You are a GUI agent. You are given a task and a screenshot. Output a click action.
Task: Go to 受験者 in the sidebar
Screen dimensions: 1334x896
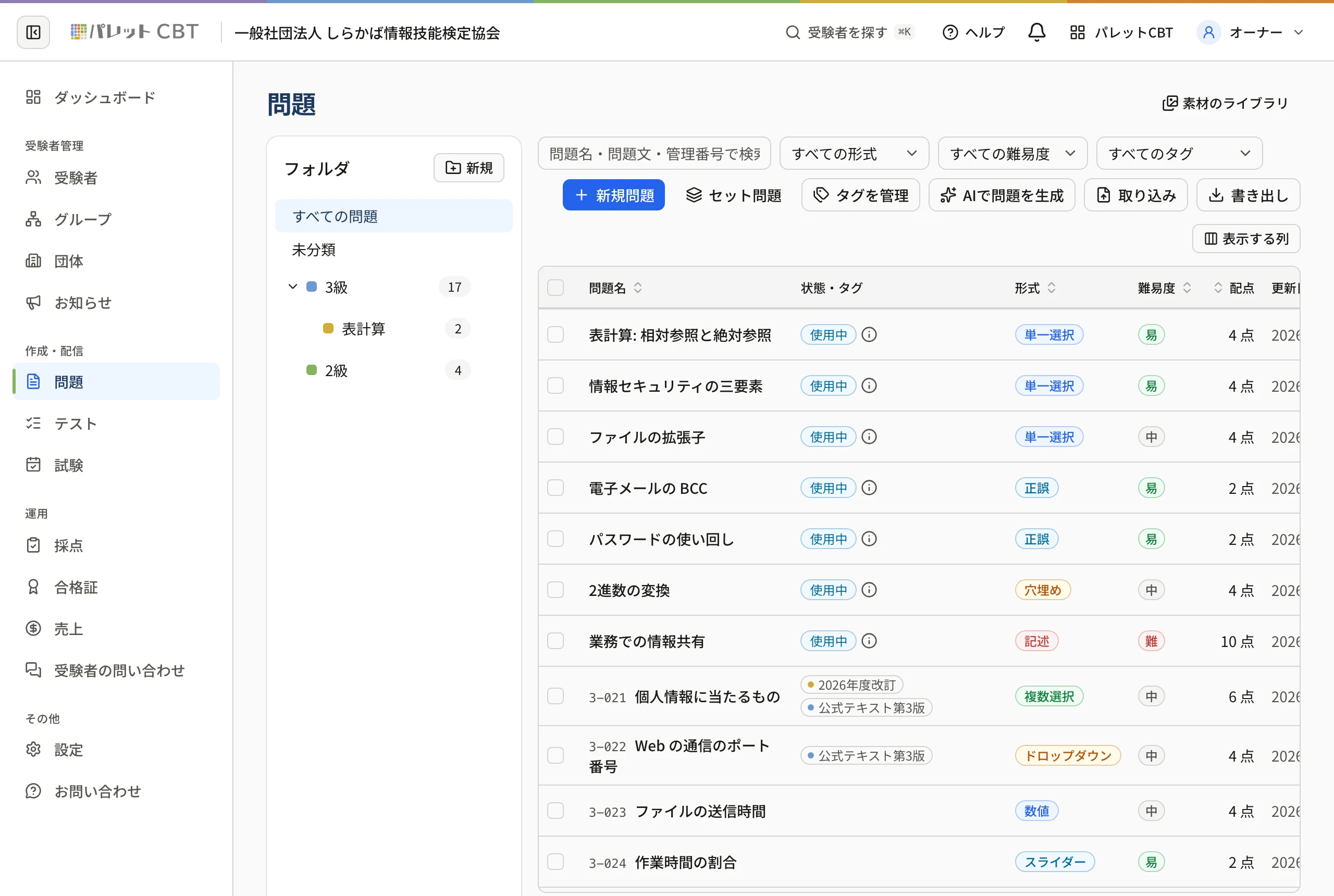tap(116, 177)
